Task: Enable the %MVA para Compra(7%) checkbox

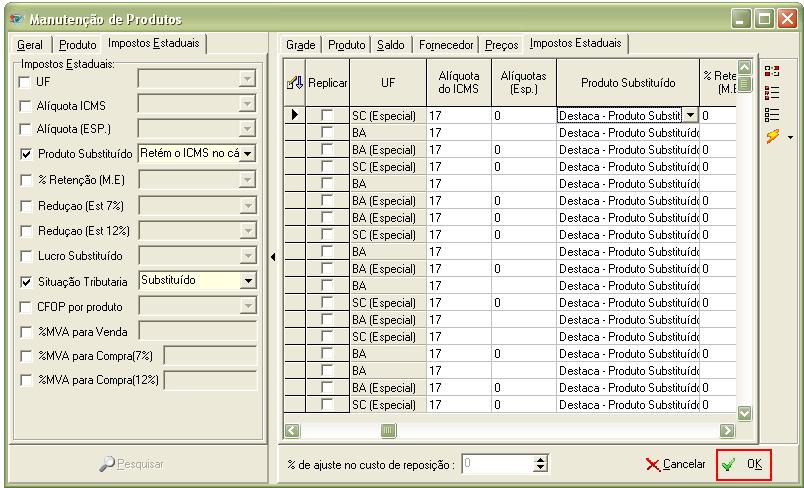Action: coord(26,356)
